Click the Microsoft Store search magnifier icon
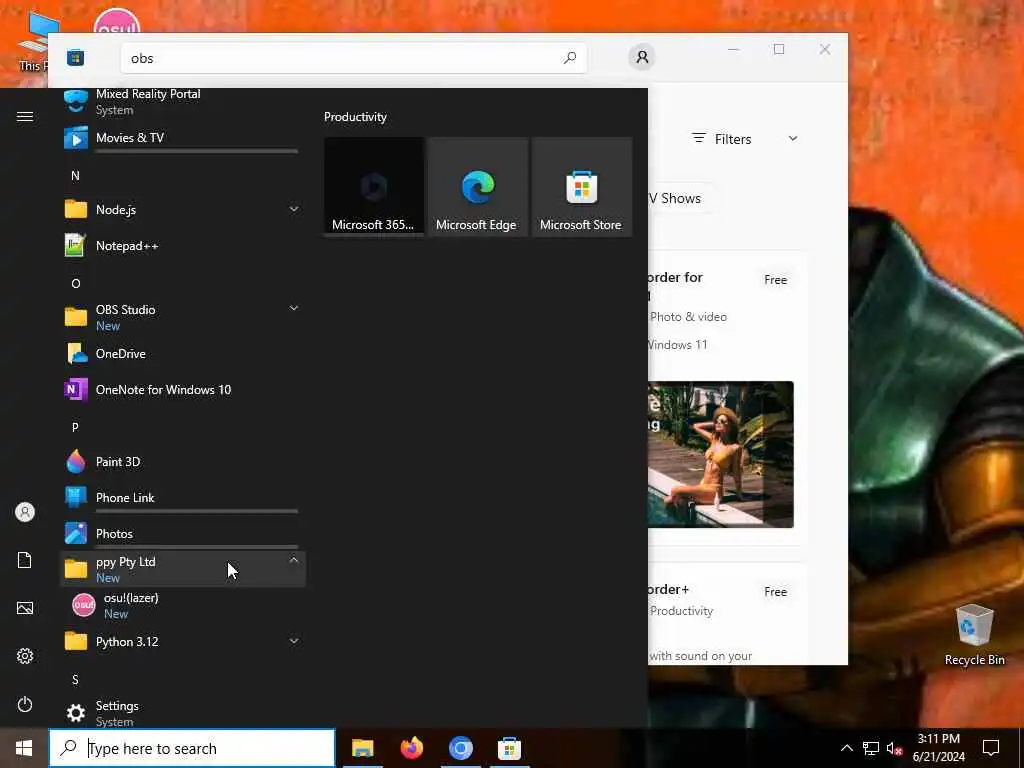The width and height of the screenshot is (1024, 768). point(569,58)
